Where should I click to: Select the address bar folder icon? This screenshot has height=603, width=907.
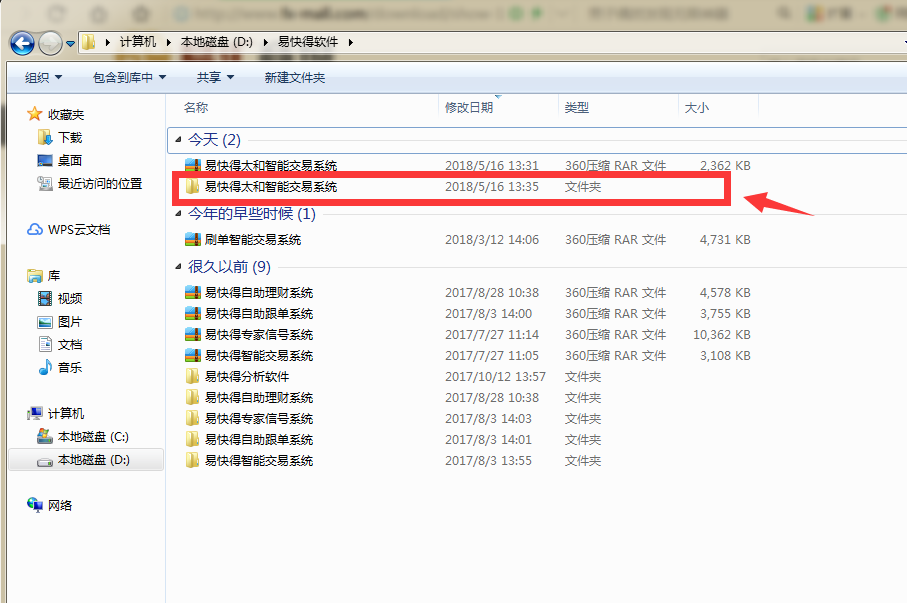click(89, 42)
